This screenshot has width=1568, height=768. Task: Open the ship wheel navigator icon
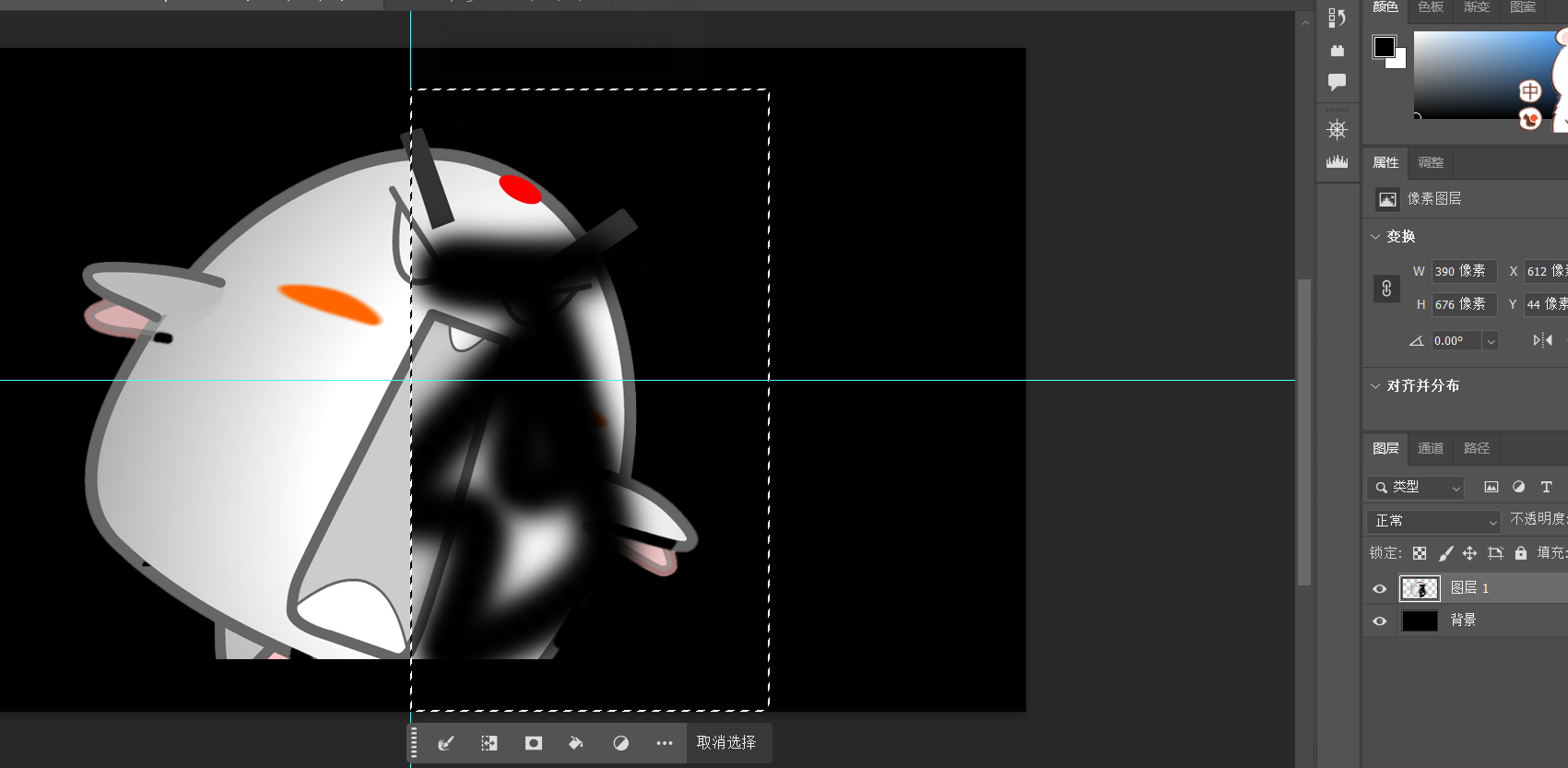point(1337,130)
